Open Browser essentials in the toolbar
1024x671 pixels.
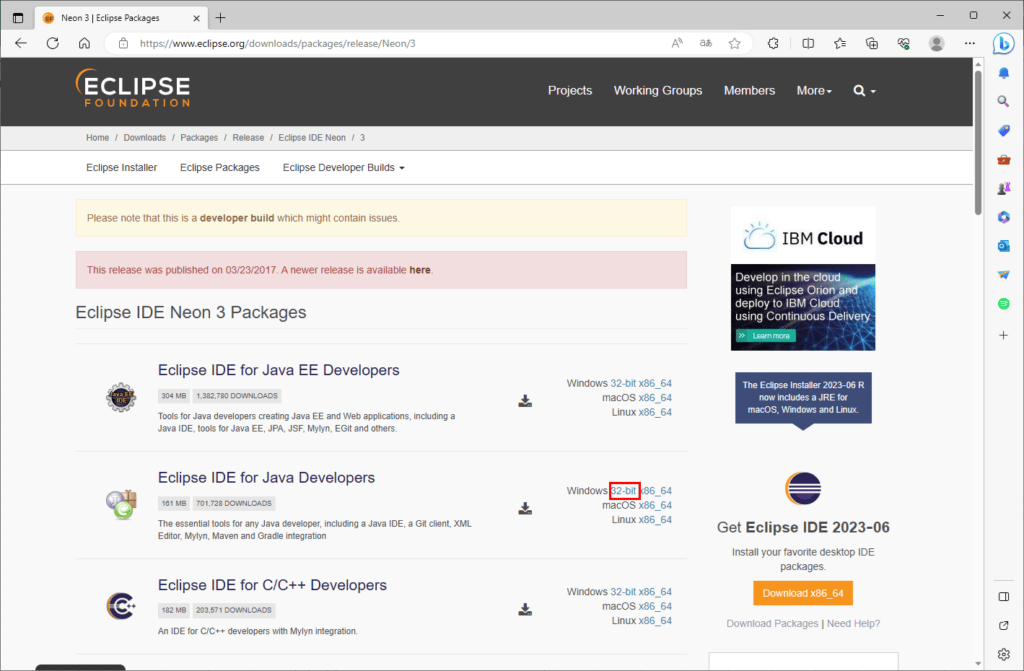click(905, 43)
